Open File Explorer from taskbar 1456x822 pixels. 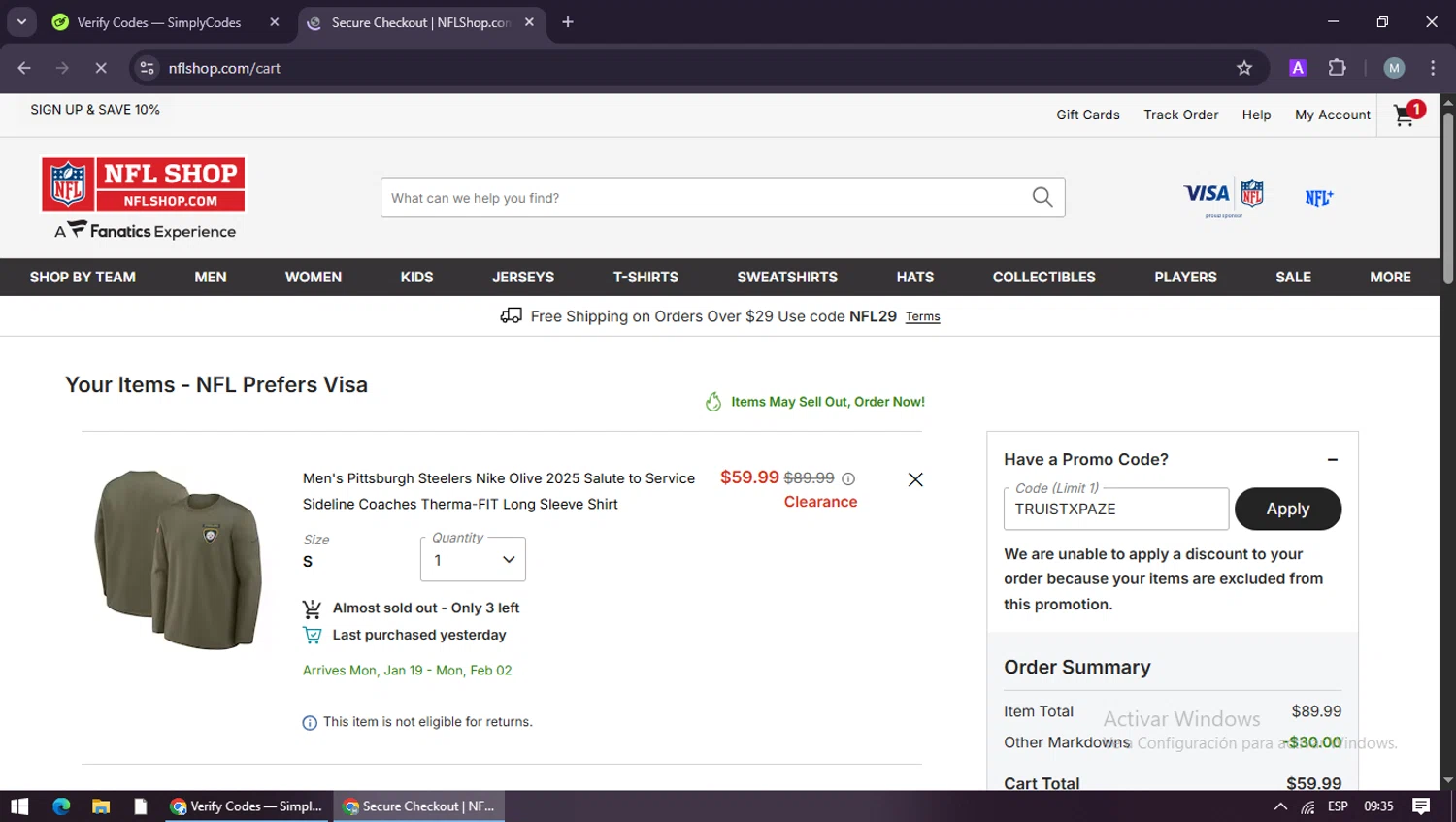[x=101, y=806]
